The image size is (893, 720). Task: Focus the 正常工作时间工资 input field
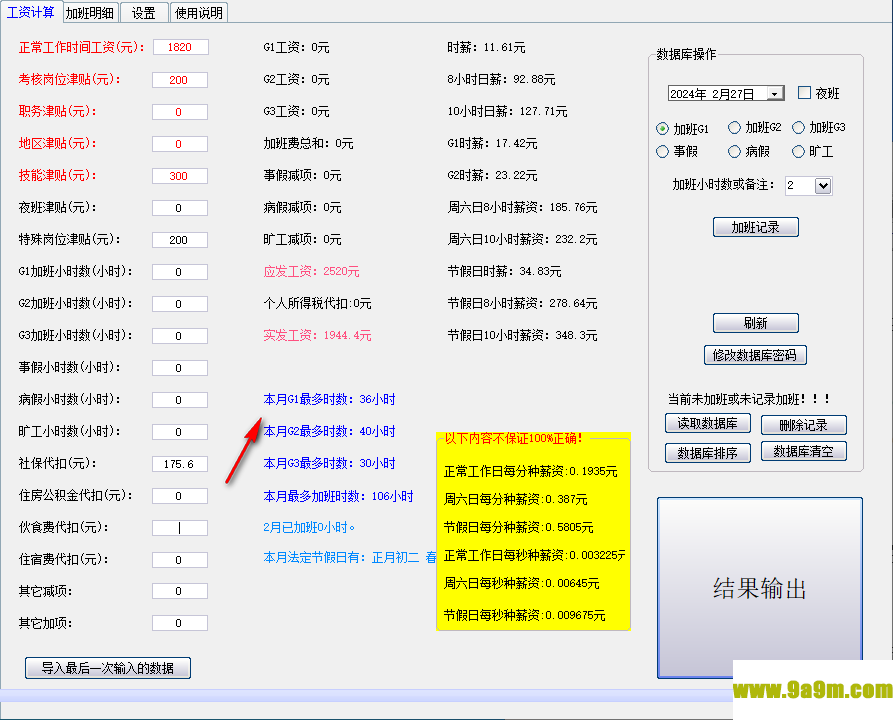181,47
